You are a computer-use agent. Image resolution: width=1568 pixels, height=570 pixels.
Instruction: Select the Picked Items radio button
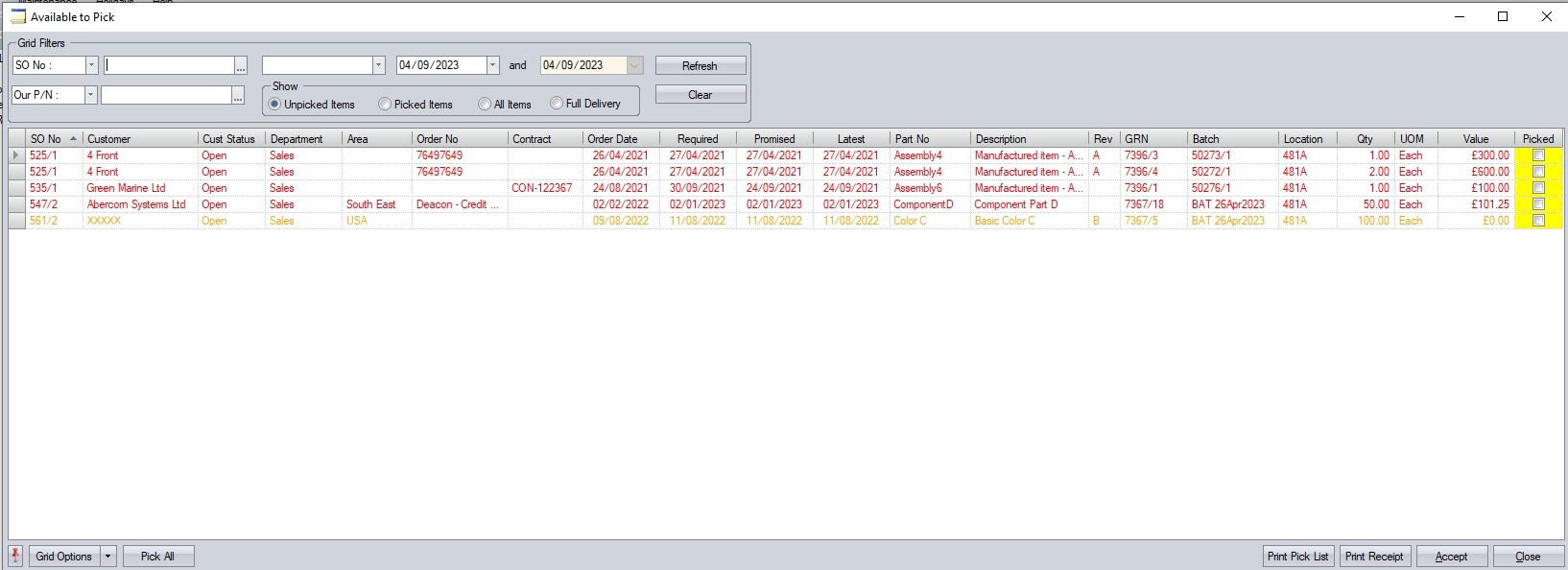coord(385,104)
